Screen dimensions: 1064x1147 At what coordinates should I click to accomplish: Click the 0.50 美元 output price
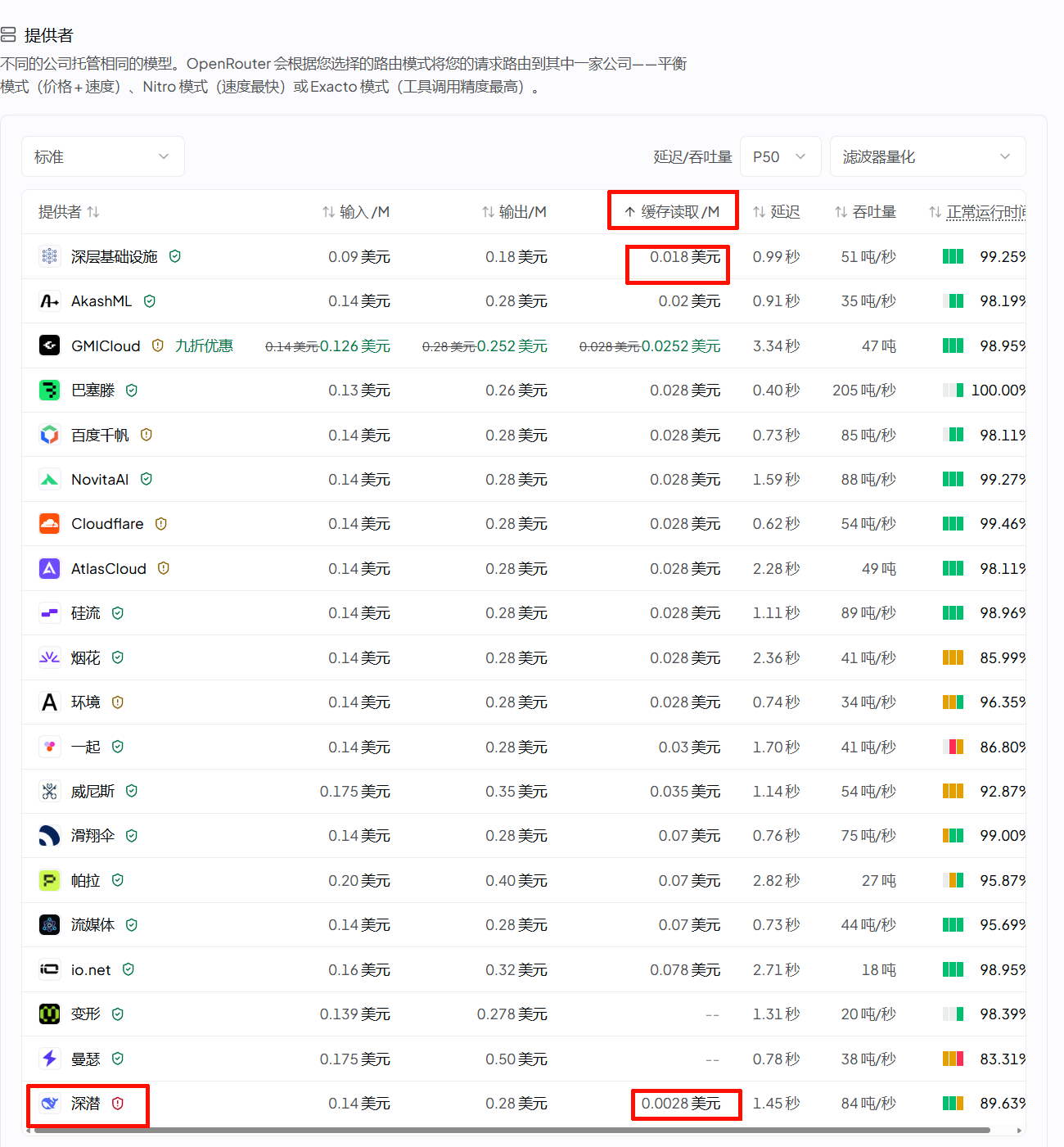(x=516, y=1059)
